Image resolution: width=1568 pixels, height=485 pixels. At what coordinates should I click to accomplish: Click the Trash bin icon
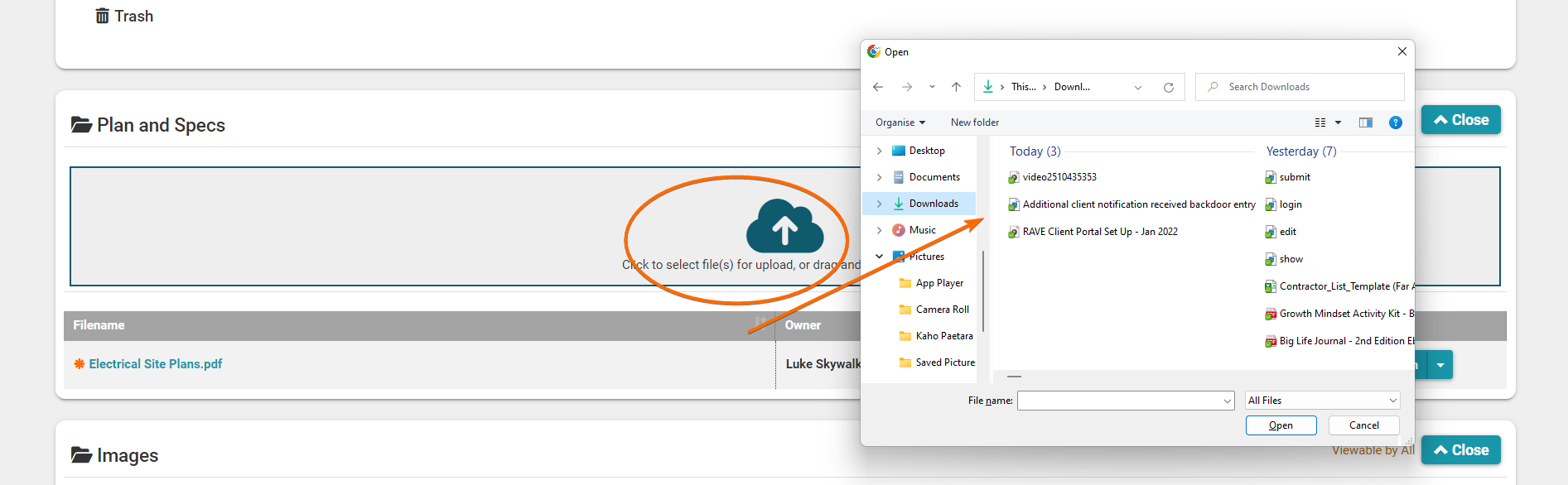(x=102, y=16)
